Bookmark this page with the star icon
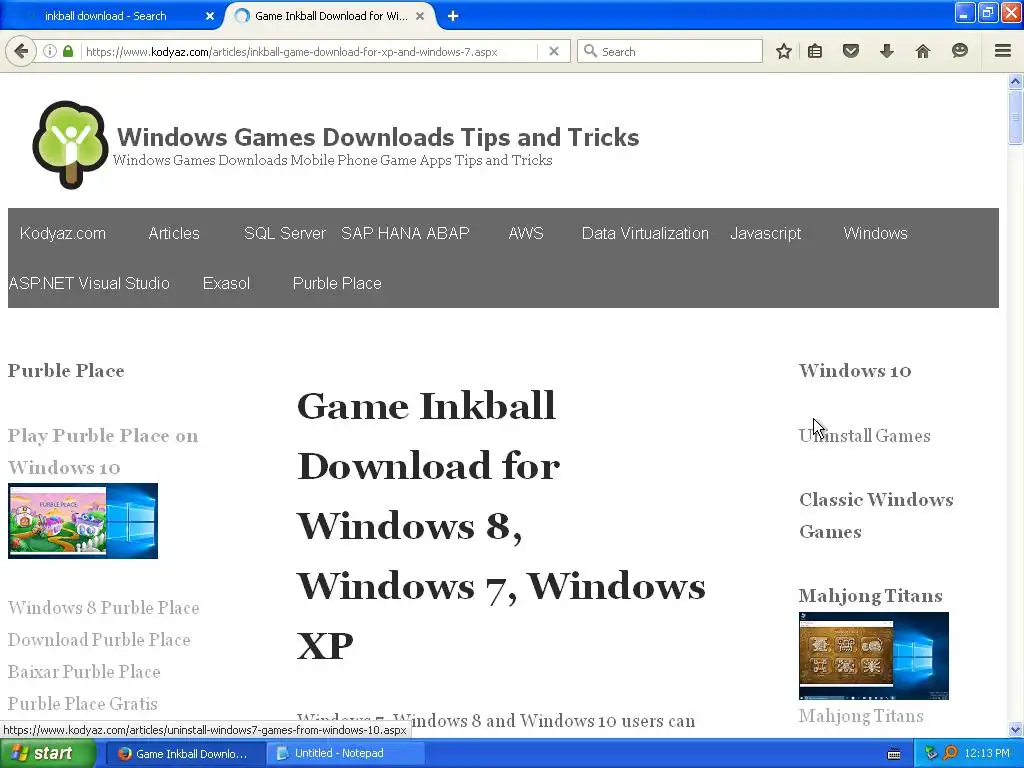Image resolution: width=1024 pixels, height=768 pixels. pos(784,51)
